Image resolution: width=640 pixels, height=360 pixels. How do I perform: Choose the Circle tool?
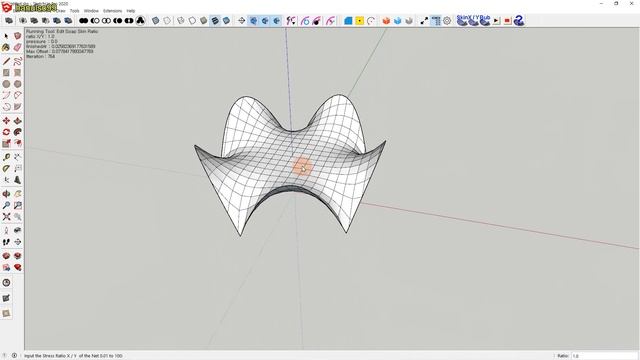(6, 84)
